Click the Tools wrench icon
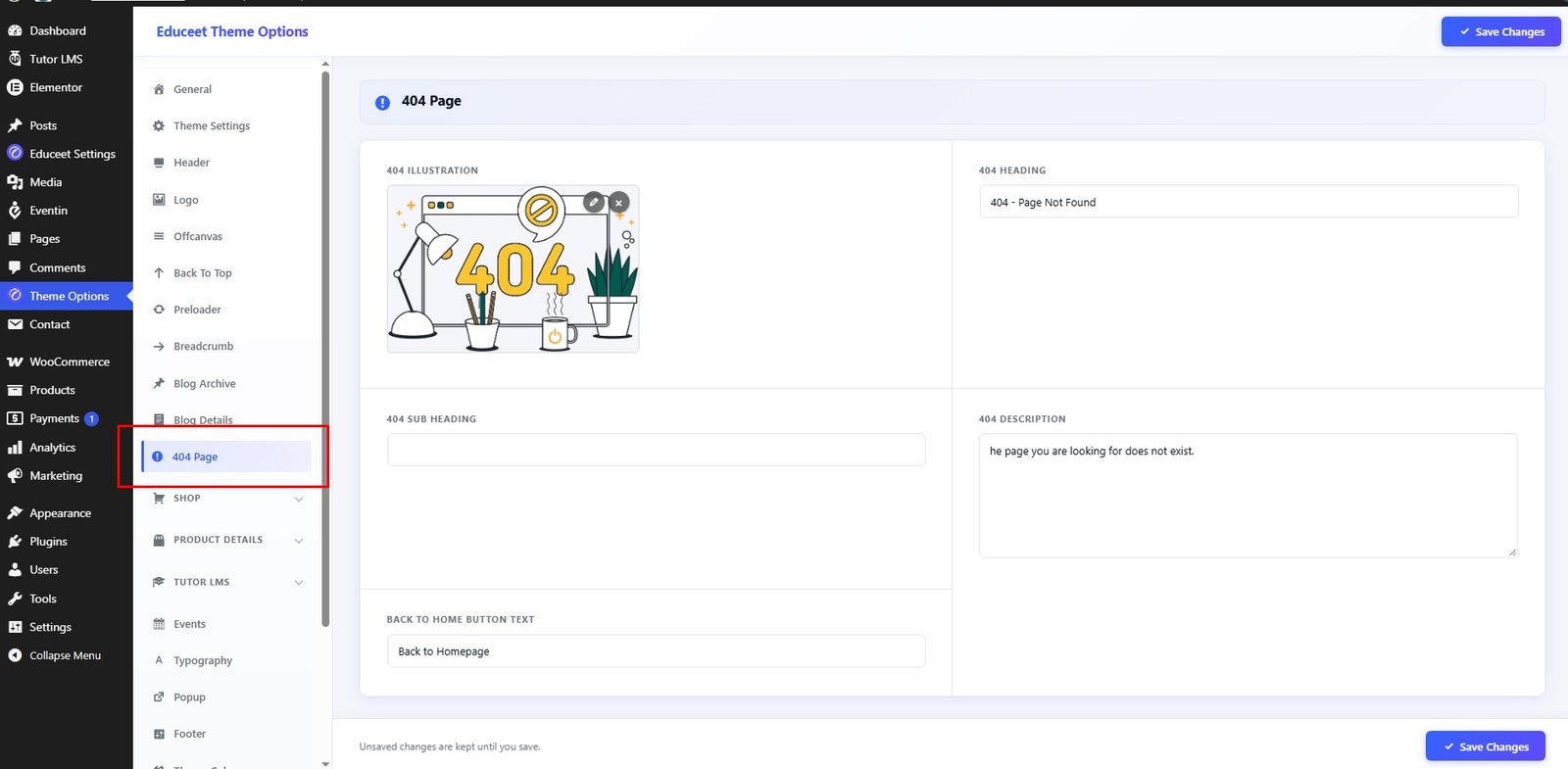The width and height of the screenshot is (1568, 769). (15, 599)
